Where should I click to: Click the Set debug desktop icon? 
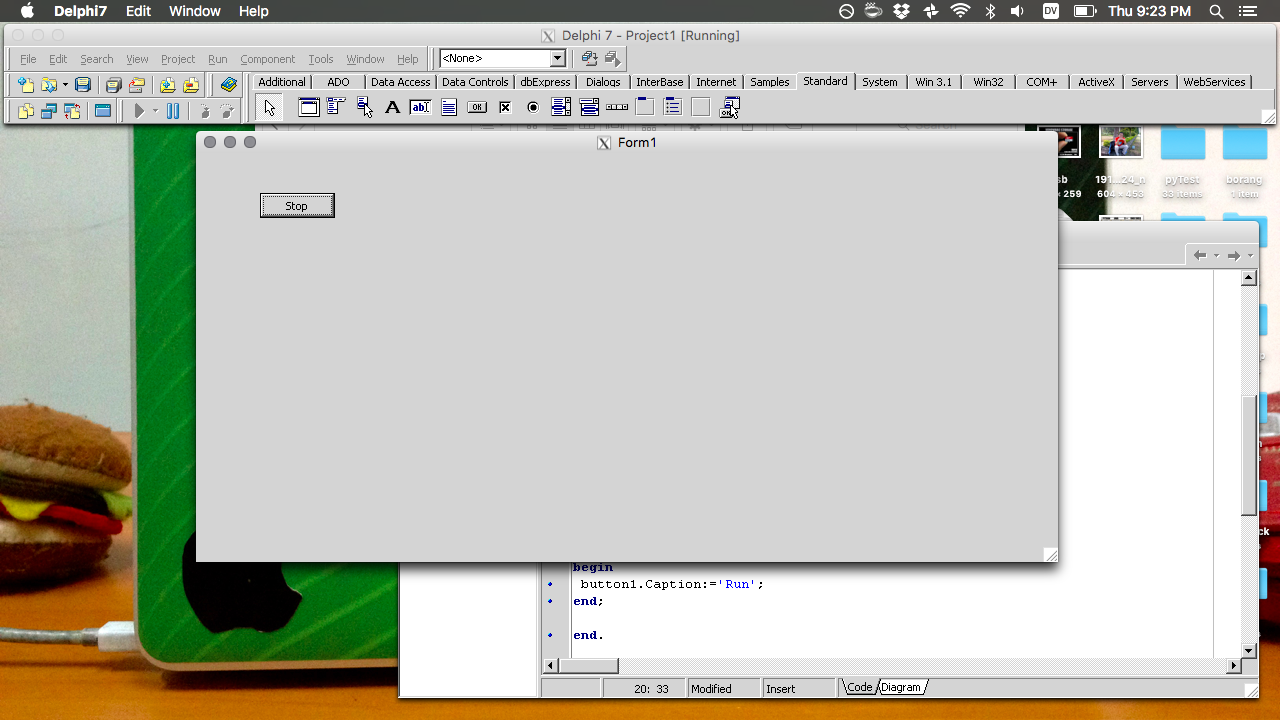[x=612, y=59]
